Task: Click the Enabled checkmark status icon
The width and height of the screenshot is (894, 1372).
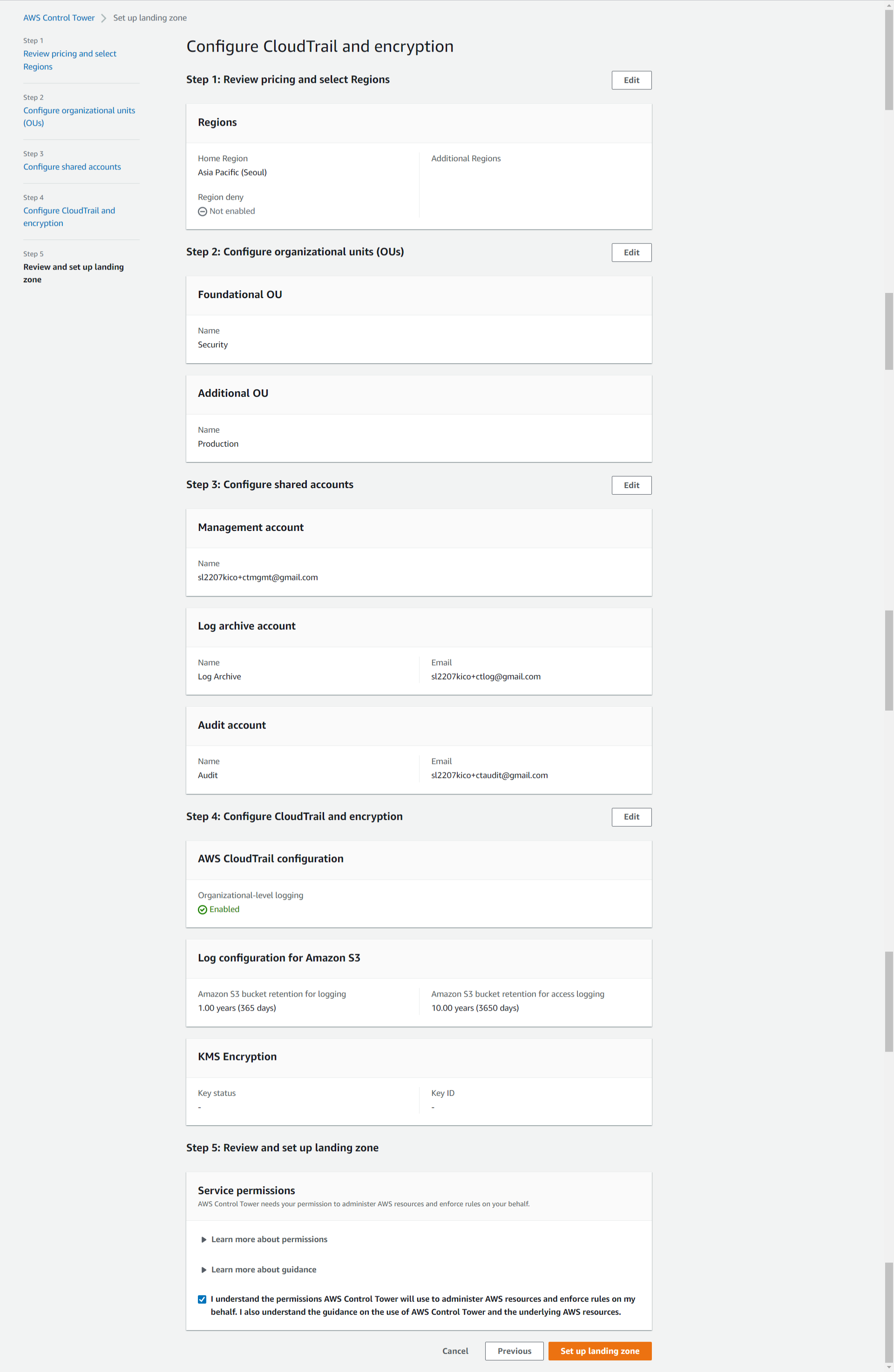Action: 203,910
